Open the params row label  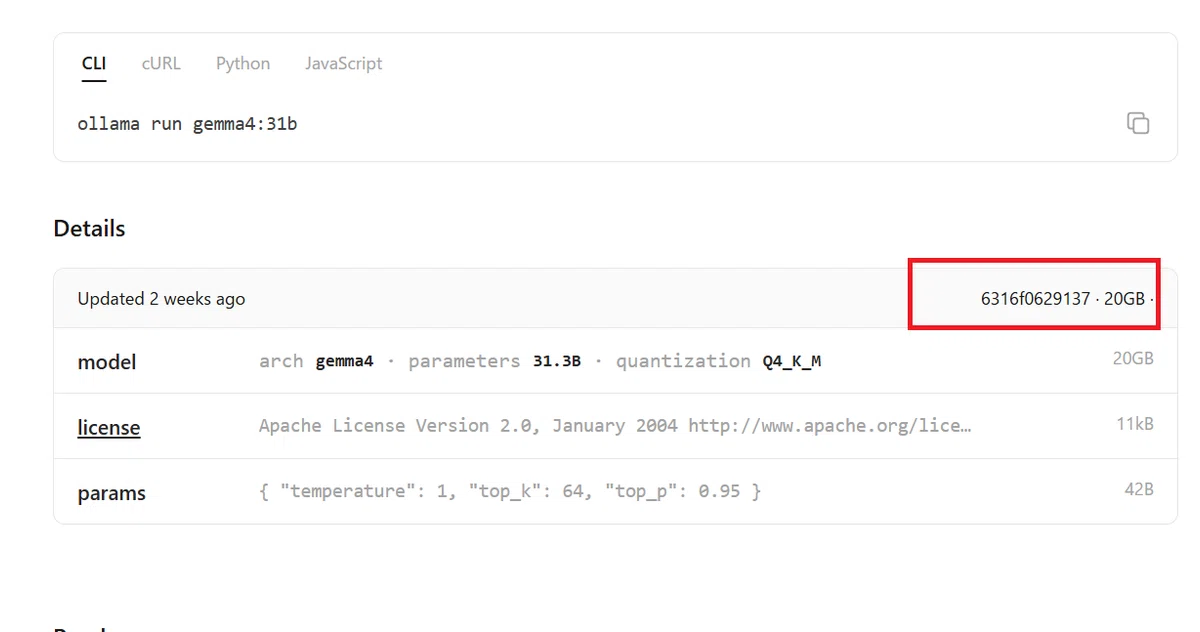[111, 493]
